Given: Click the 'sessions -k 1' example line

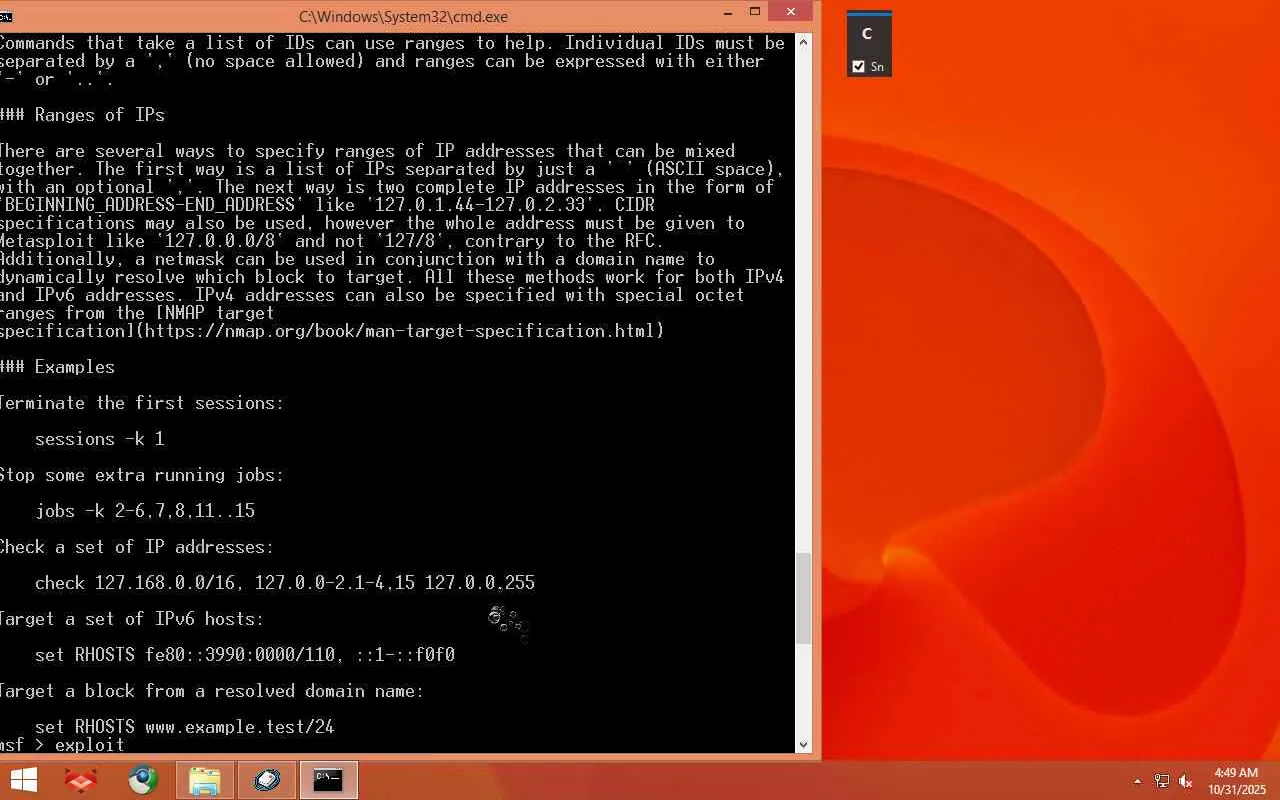Looking at the screenshot, I should click(x=99, y=439).
